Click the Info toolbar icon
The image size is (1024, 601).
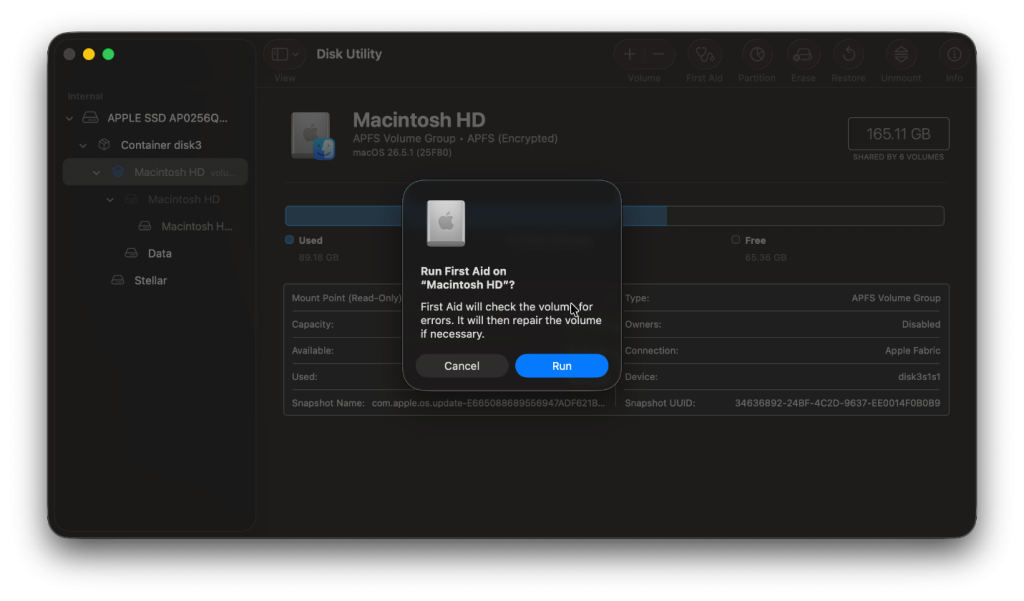[954, 54]
